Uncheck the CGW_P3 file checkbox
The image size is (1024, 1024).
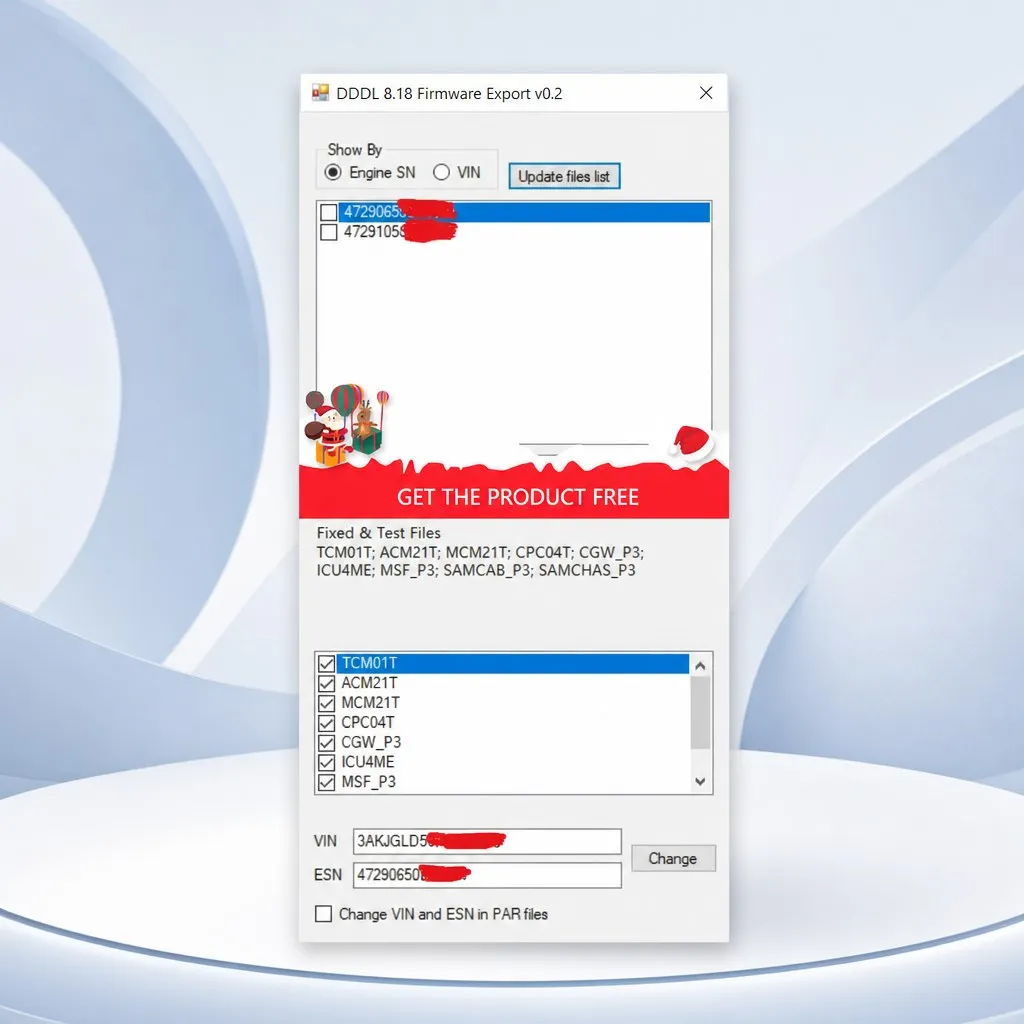(x=327, y=743)
